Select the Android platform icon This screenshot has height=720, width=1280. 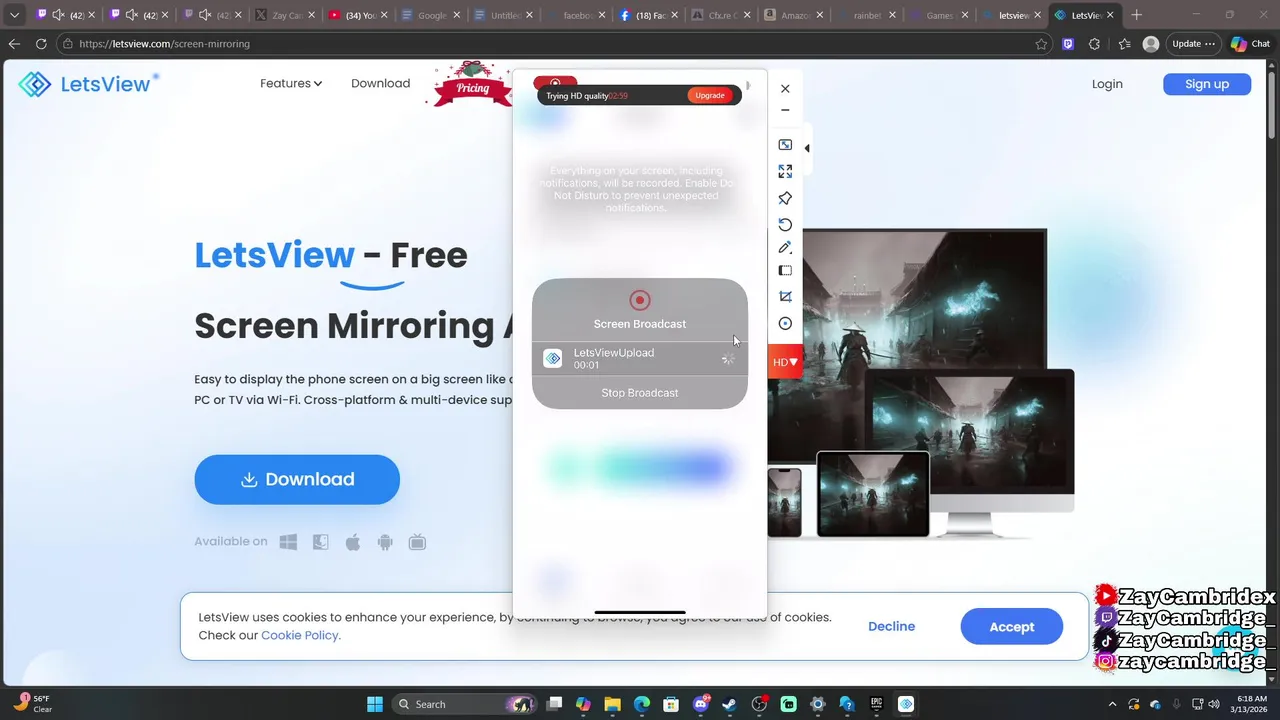coord(385,542)
